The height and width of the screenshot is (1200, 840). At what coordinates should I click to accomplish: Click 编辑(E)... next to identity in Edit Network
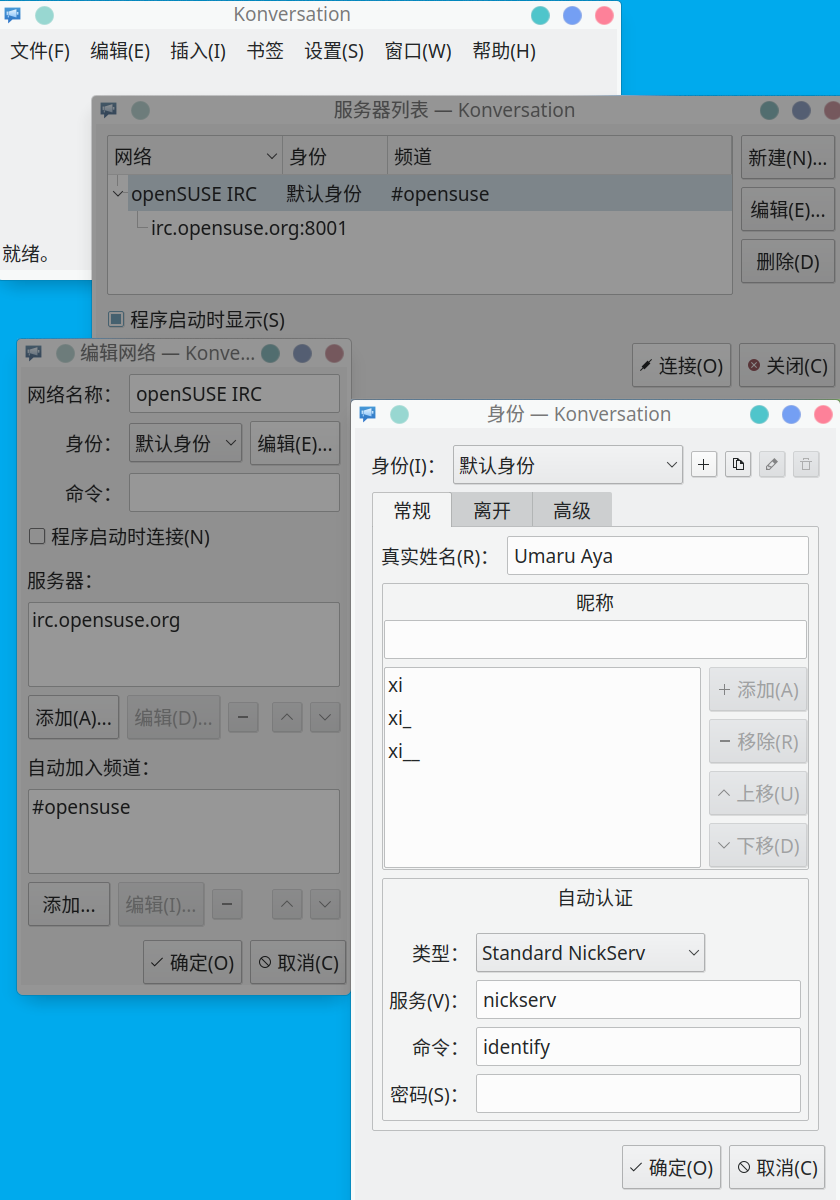tap(295, 444)
